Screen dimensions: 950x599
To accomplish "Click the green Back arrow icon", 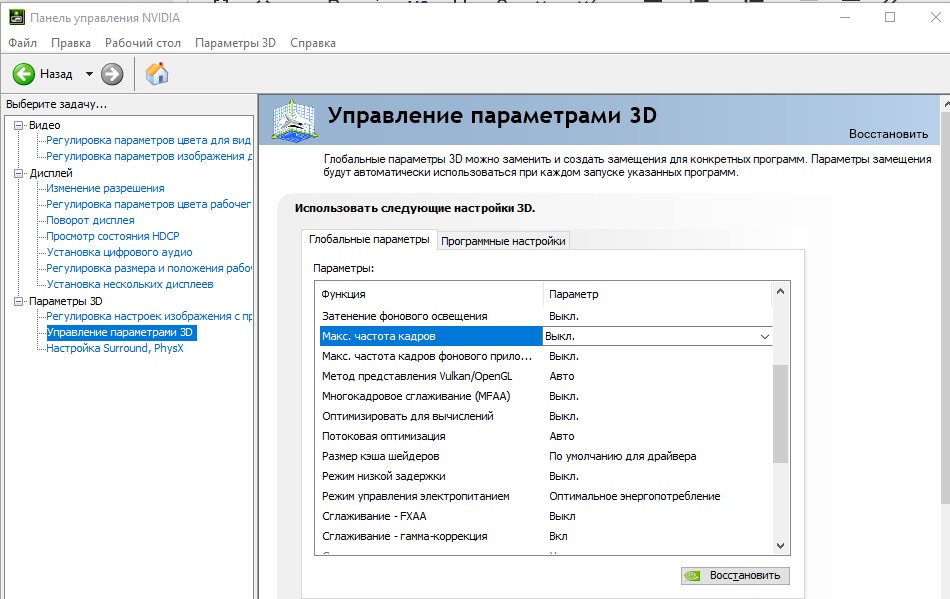I will click(x=24, y=74).
